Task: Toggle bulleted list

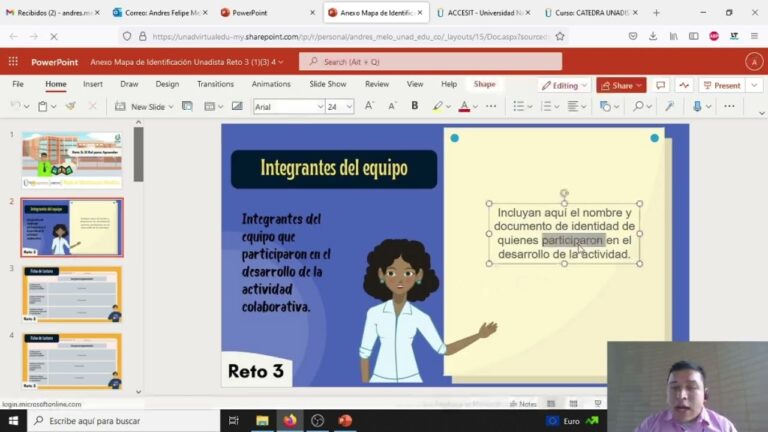Action: click(x=519, y=106)
